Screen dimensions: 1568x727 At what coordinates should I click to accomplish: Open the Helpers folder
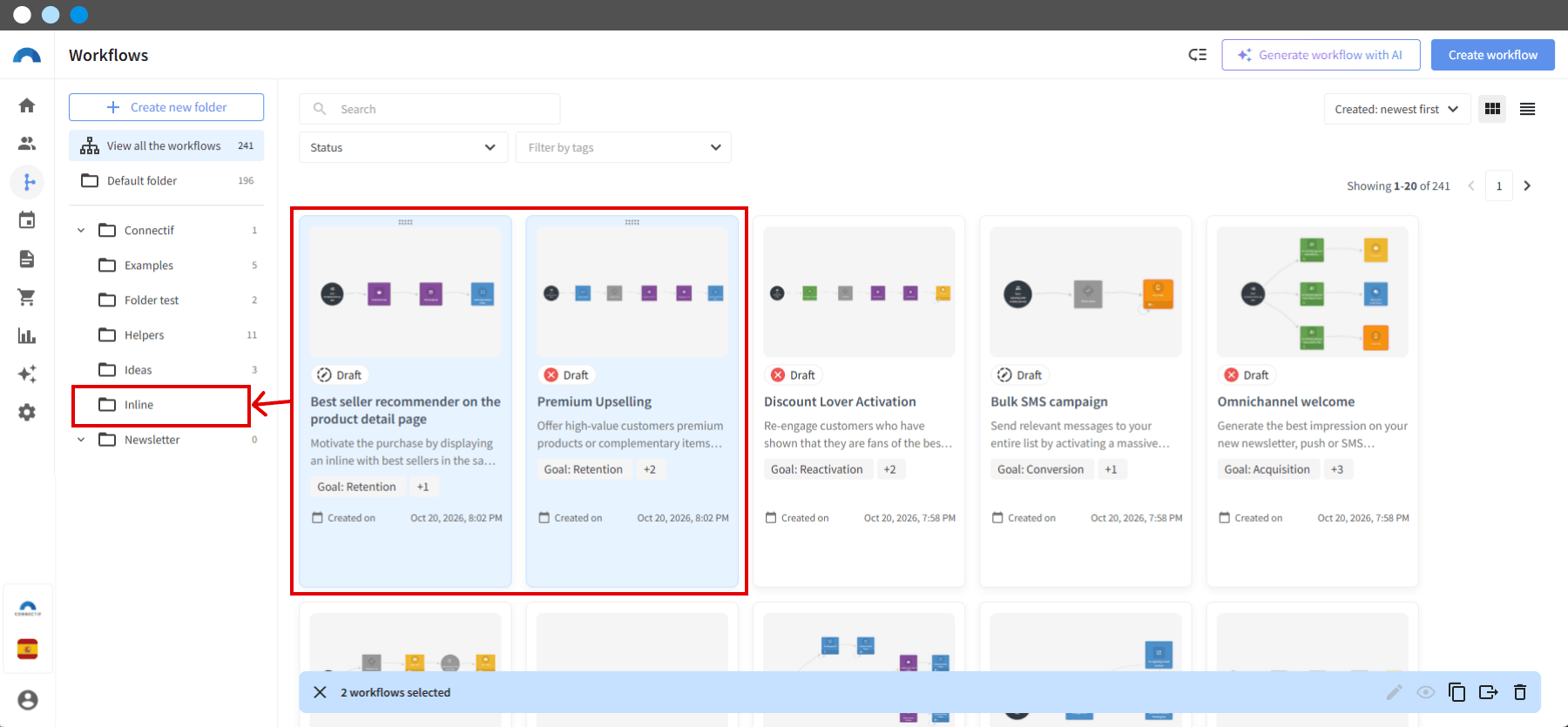point(166,335)
